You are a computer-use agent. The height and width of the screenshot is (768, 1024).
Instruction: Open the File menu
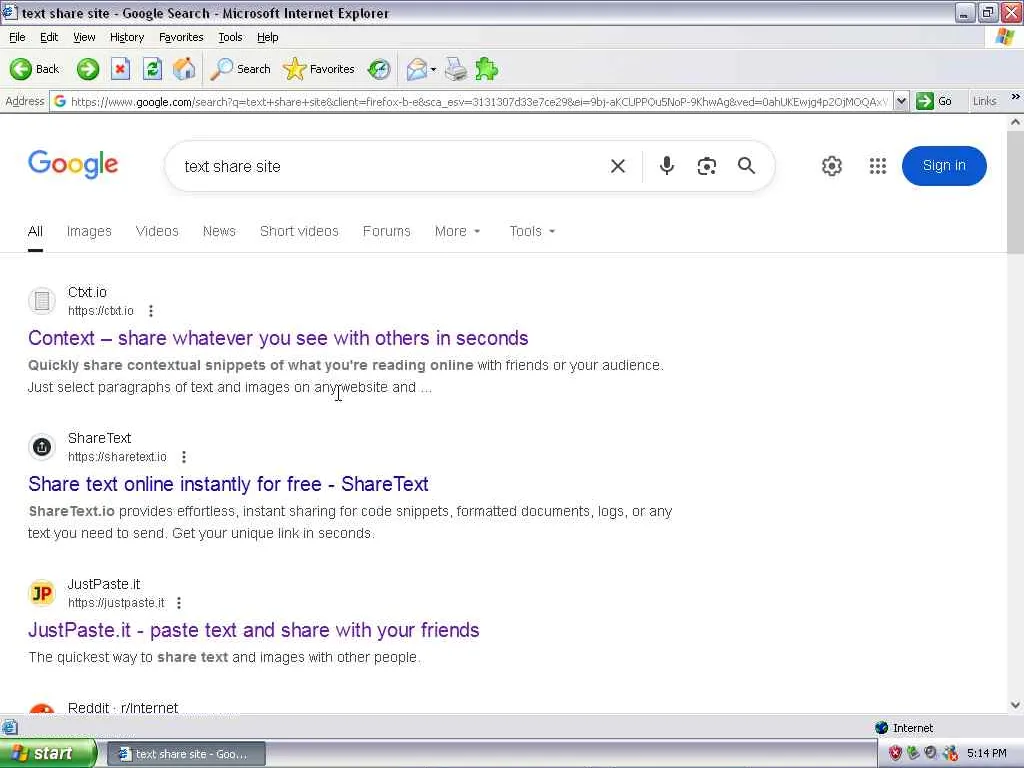pyautogui.click(x=17, y=37)
